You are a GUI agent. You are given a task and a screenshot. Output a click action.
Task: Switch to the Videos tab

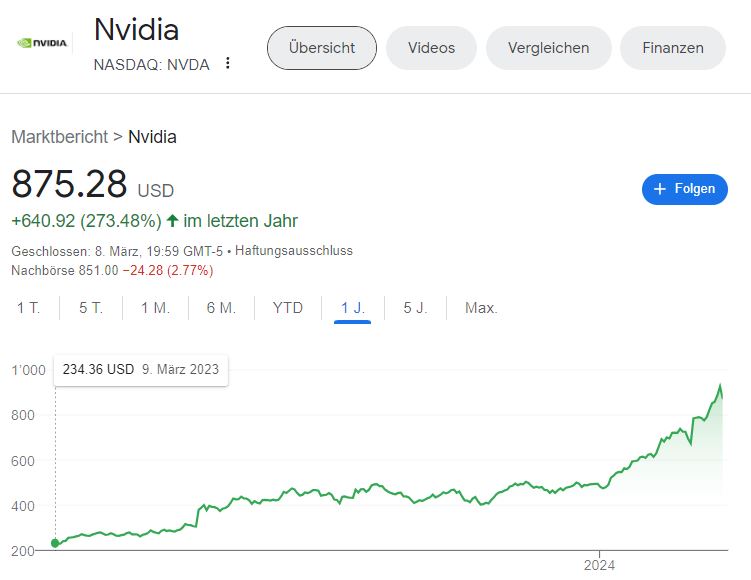(431, 48)
